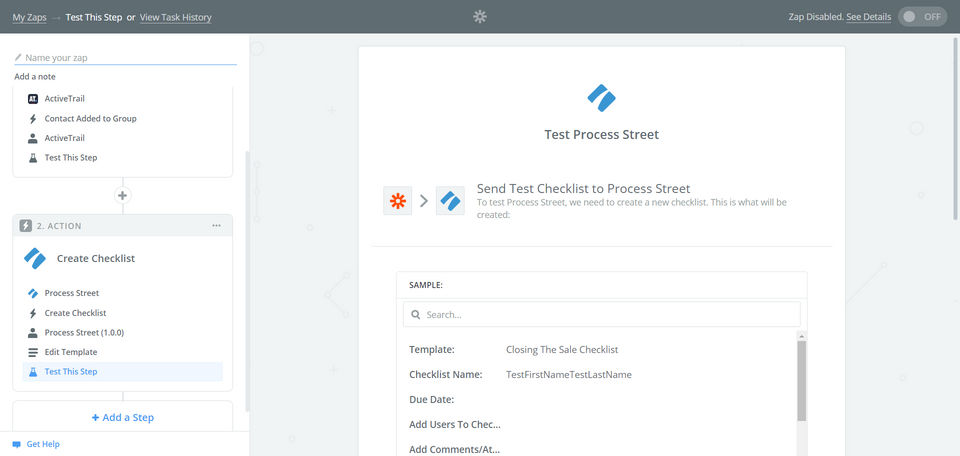Screen dimensions: 960x456
Task: Click See Details link for disabled zap
Action: (x=869, y=17)
